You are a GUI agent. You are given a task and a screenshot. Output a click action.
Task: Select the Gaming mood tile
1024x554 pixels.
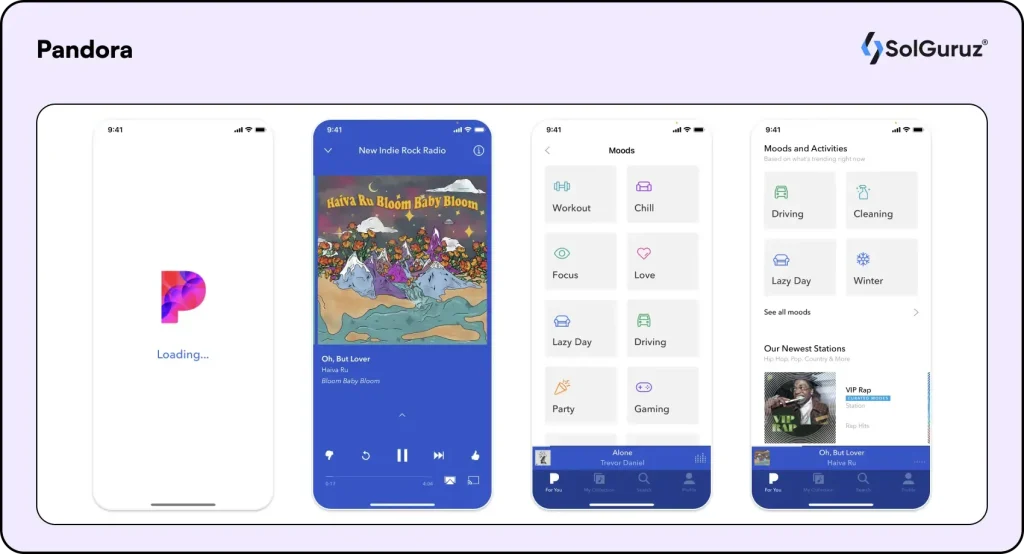[x=662, y=395]
